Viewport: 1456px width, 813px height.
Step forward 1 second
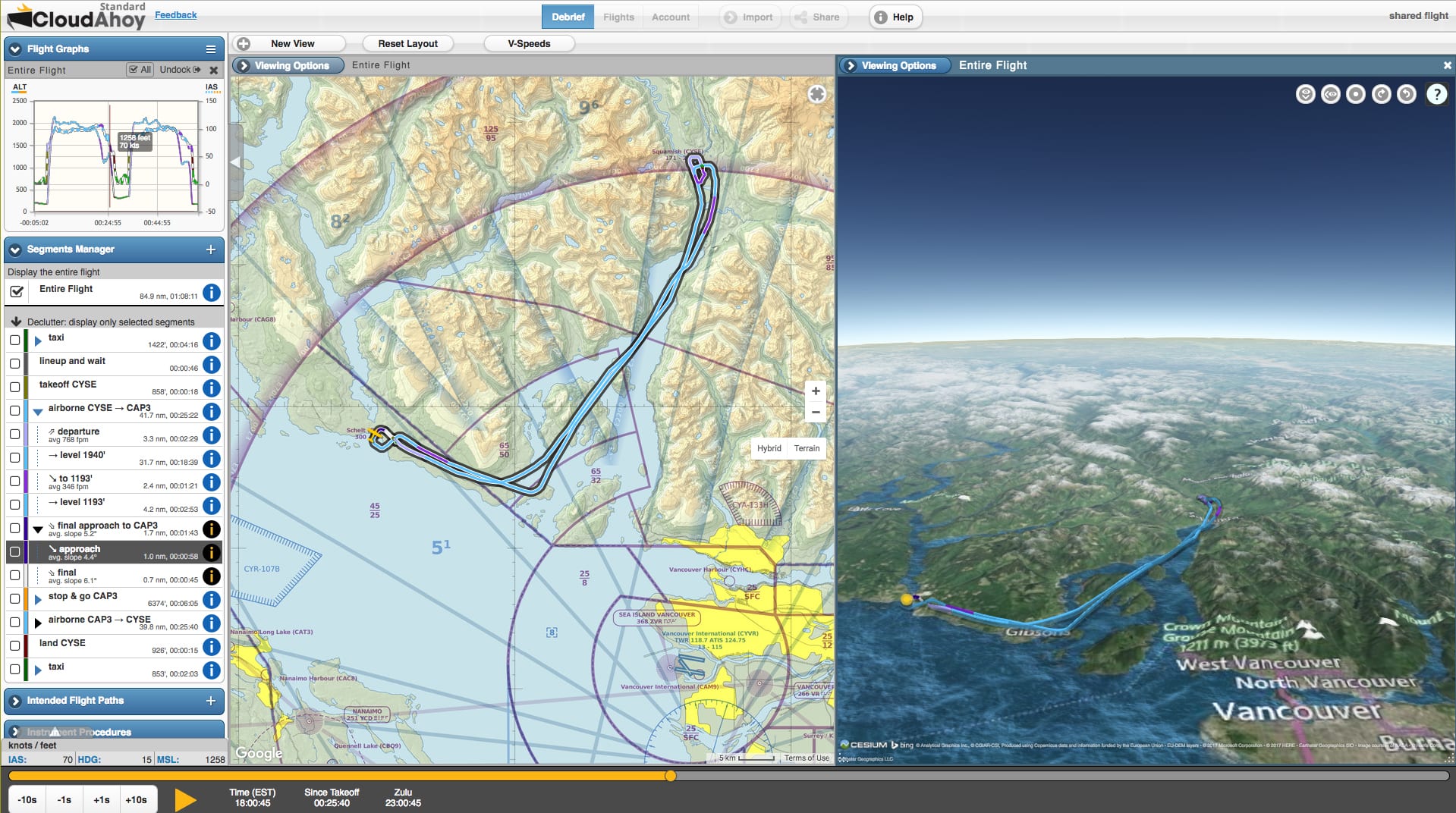(102, 799)
